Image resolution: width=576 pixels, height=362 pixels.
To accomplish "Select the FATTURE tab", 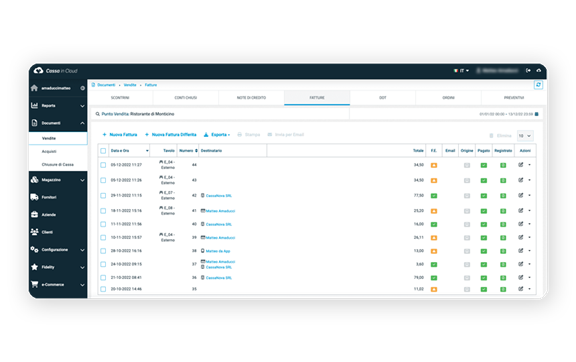I will [317, 98].
